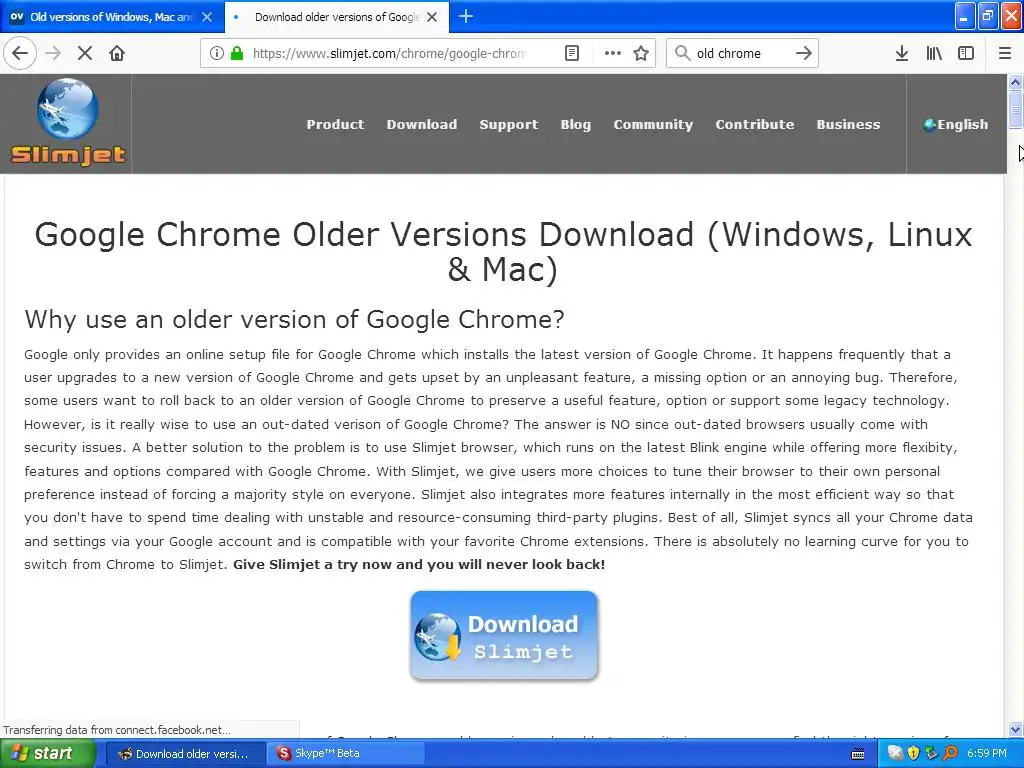Open the Firefox hamburger menu
Image resolution: width=1024 pixels, height=768 pixels.
coord(1004,53)
